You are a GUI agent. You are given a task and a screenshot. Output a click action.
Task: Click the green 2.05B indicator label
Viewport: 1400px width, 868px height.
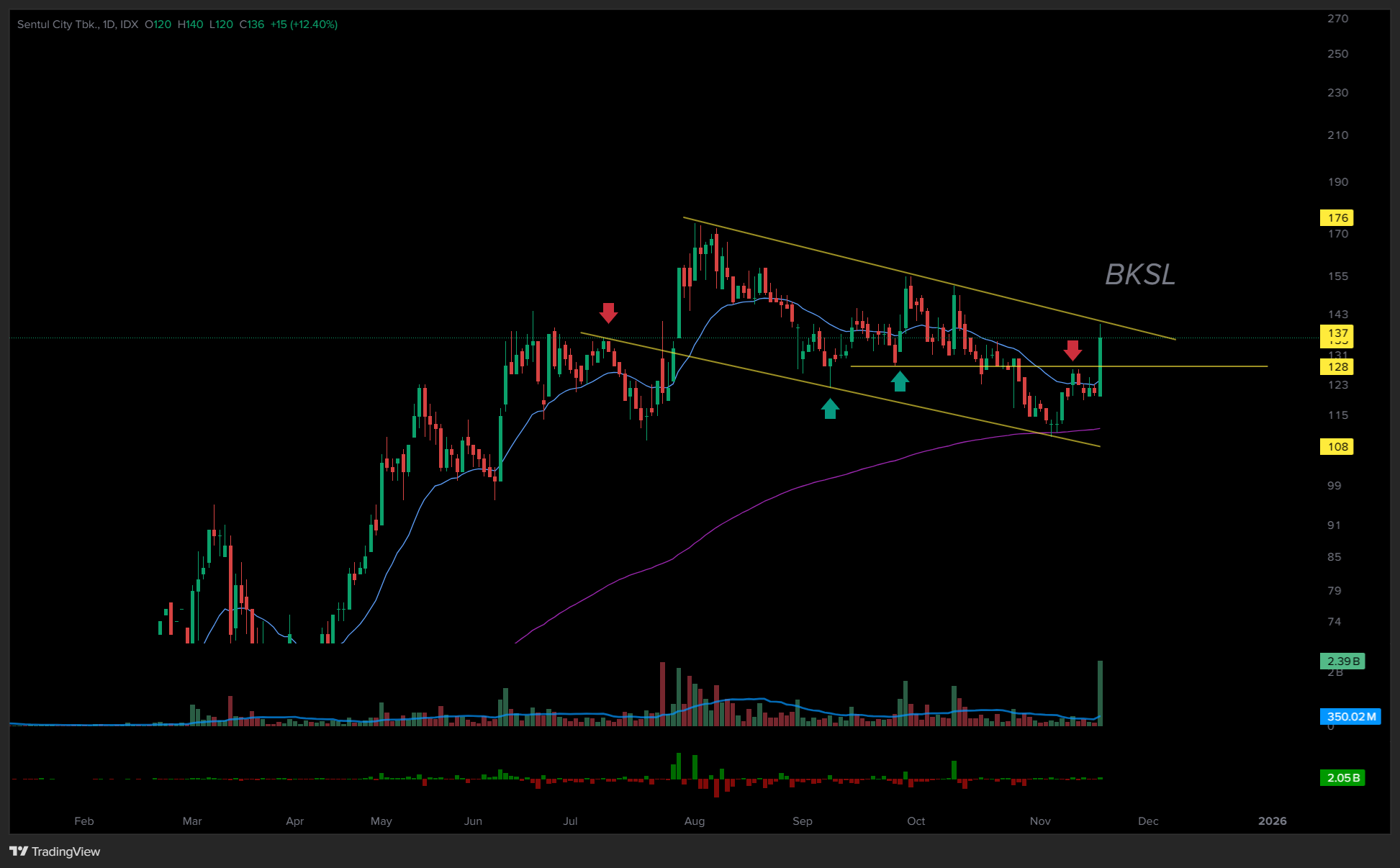click(1342, 777)
